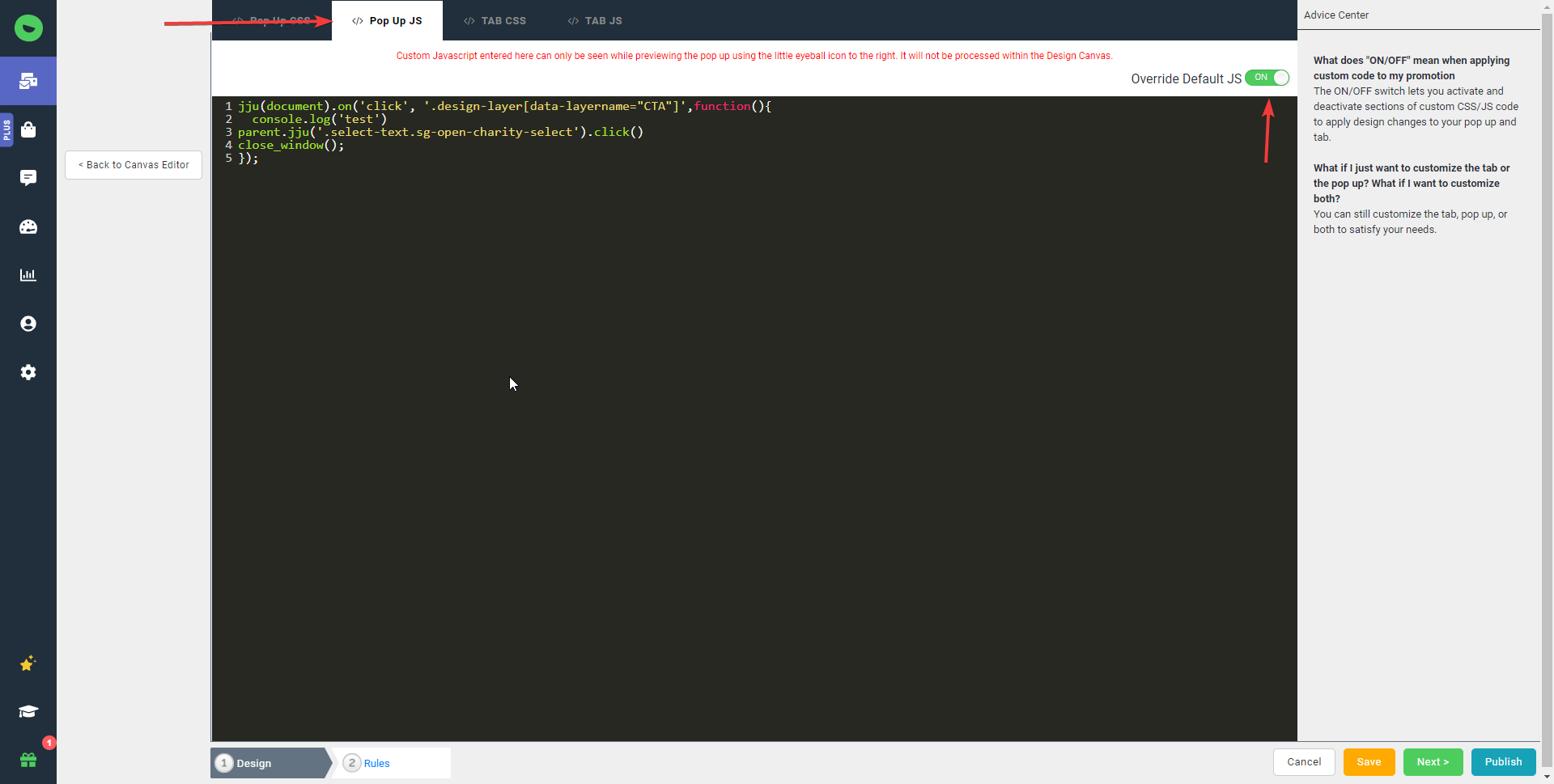This screenshot has width=1554, height=784.
Task: Return with Back to Canvas Editor
Action: 133,164
